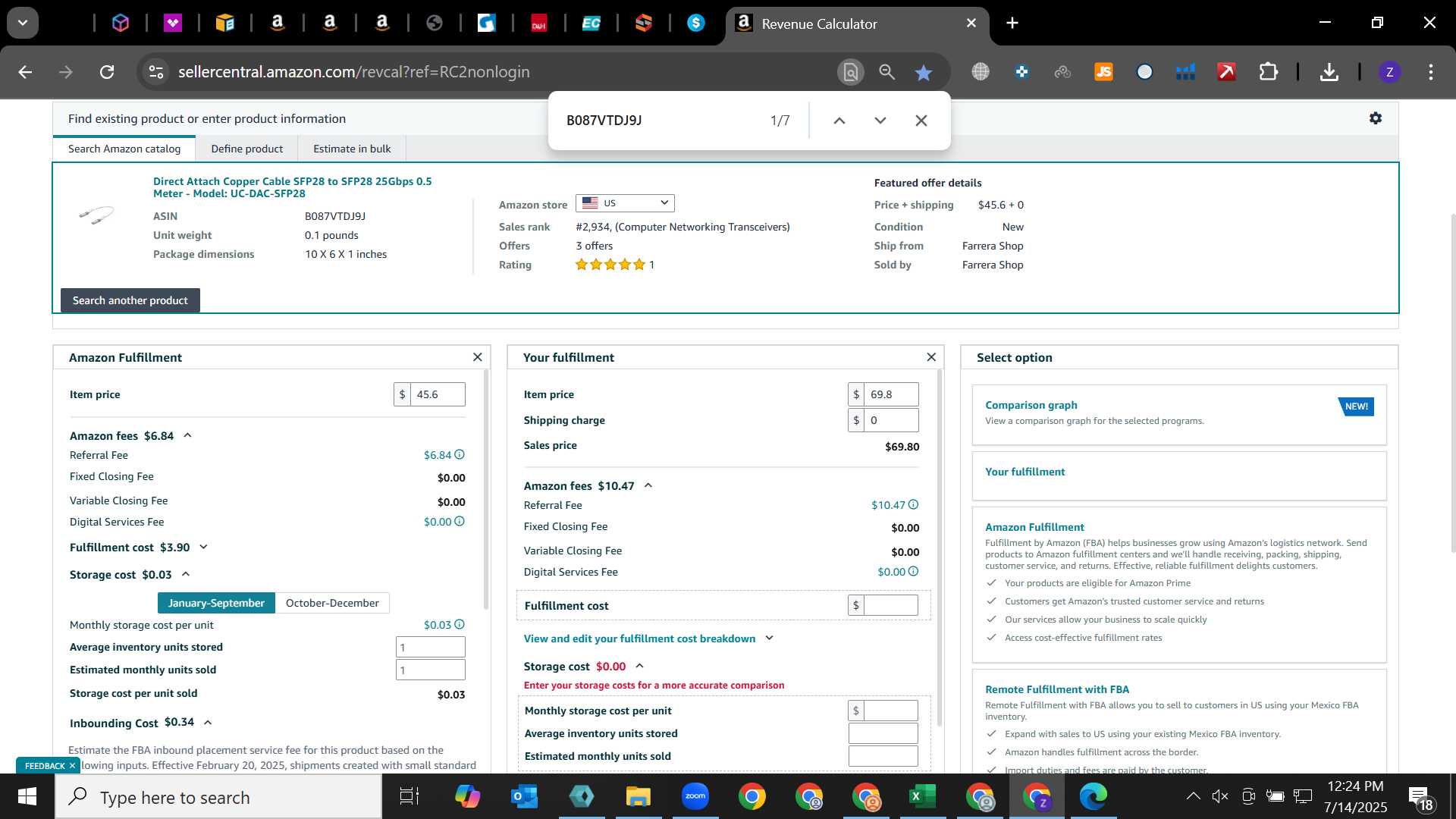The width and height of the screenshot is (1456, 819).
Task: Open the Amazon store US dropdown
Action: click(x=625, y=203)
